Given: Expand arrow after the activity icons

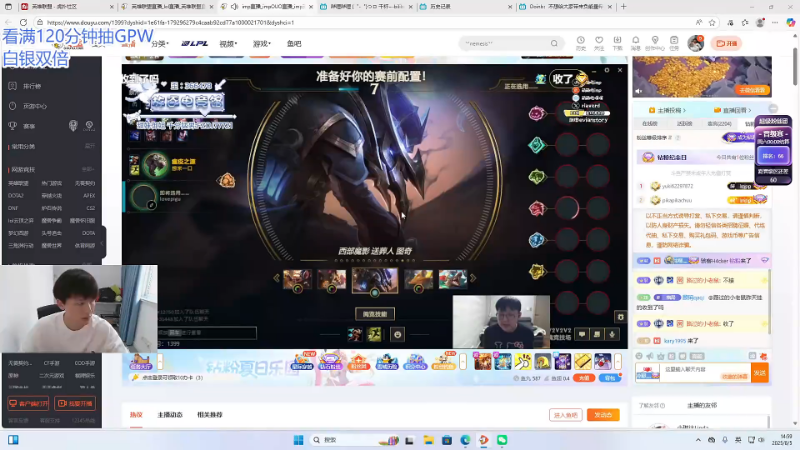Looking at the screenshot, I should pyautogui.click(x=463, y=361).
